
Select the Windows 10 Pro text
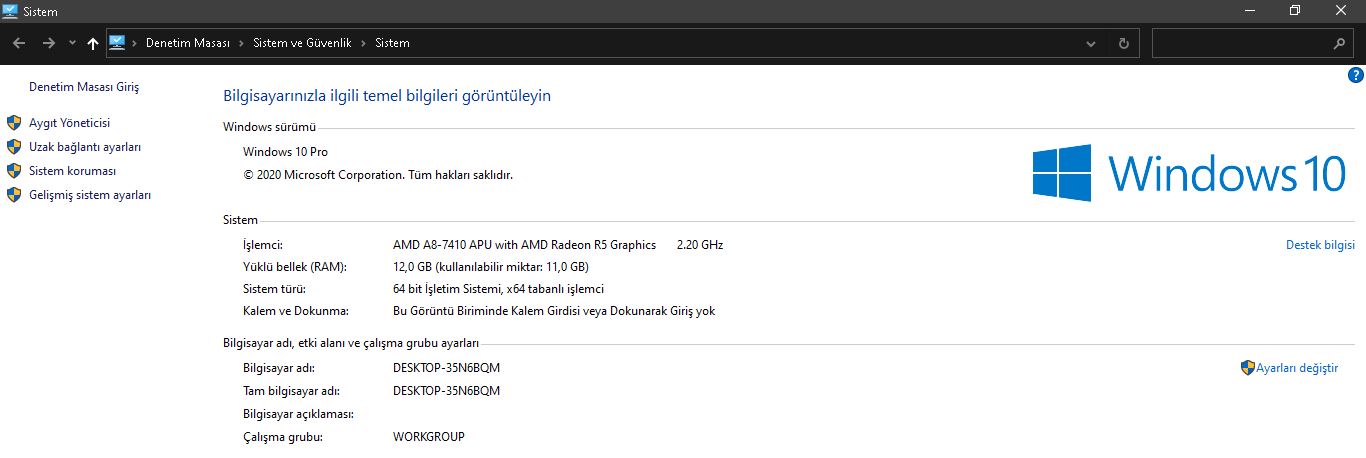tap(285, 152)
